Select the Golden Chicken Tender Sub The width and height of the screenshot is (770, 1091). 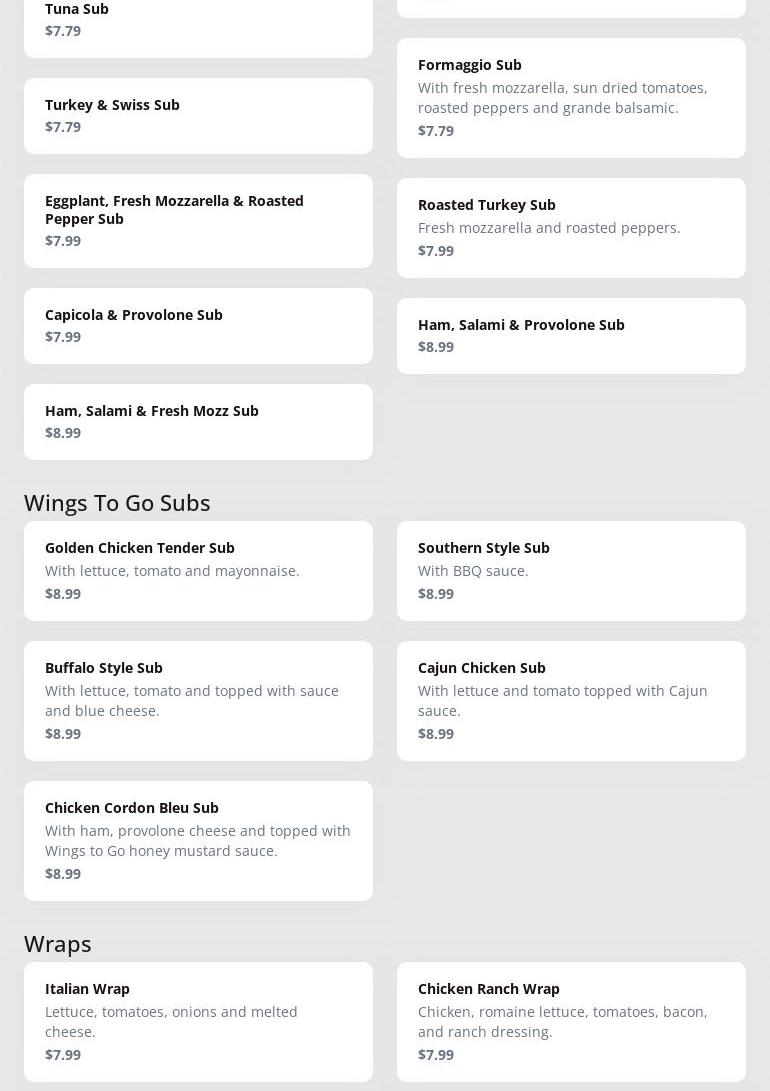pos(198,571)
